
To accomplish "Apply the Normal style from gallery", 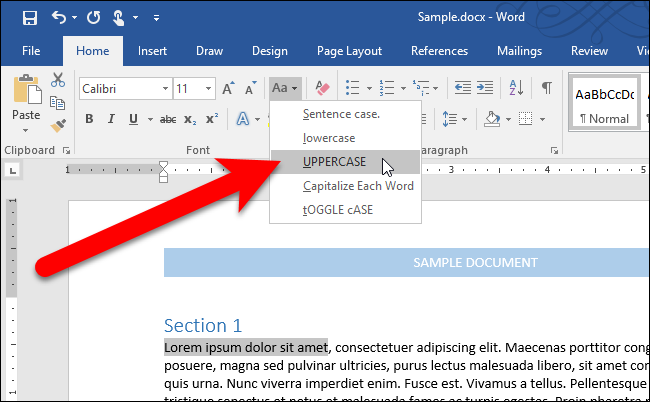I will (x=602, y=104).
